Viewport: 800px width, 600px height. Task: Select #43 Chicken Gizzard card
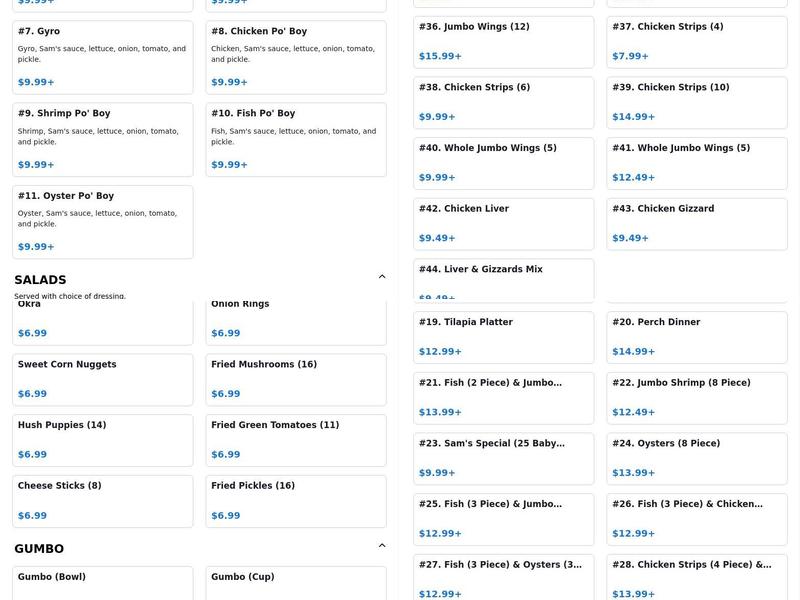696,223
